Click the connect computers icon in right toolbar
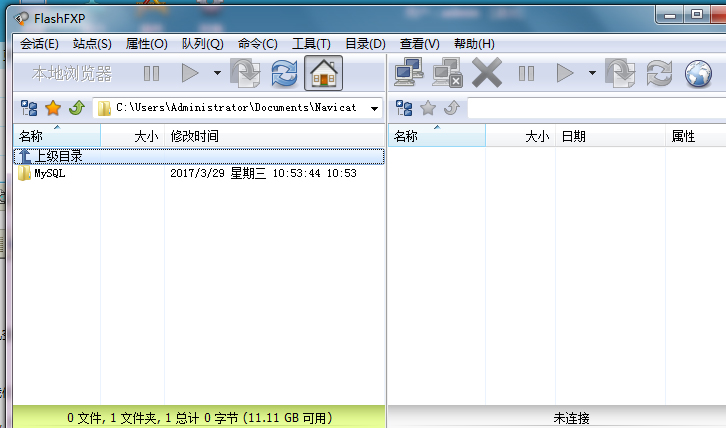726x428 pixels. click(409, 72)
